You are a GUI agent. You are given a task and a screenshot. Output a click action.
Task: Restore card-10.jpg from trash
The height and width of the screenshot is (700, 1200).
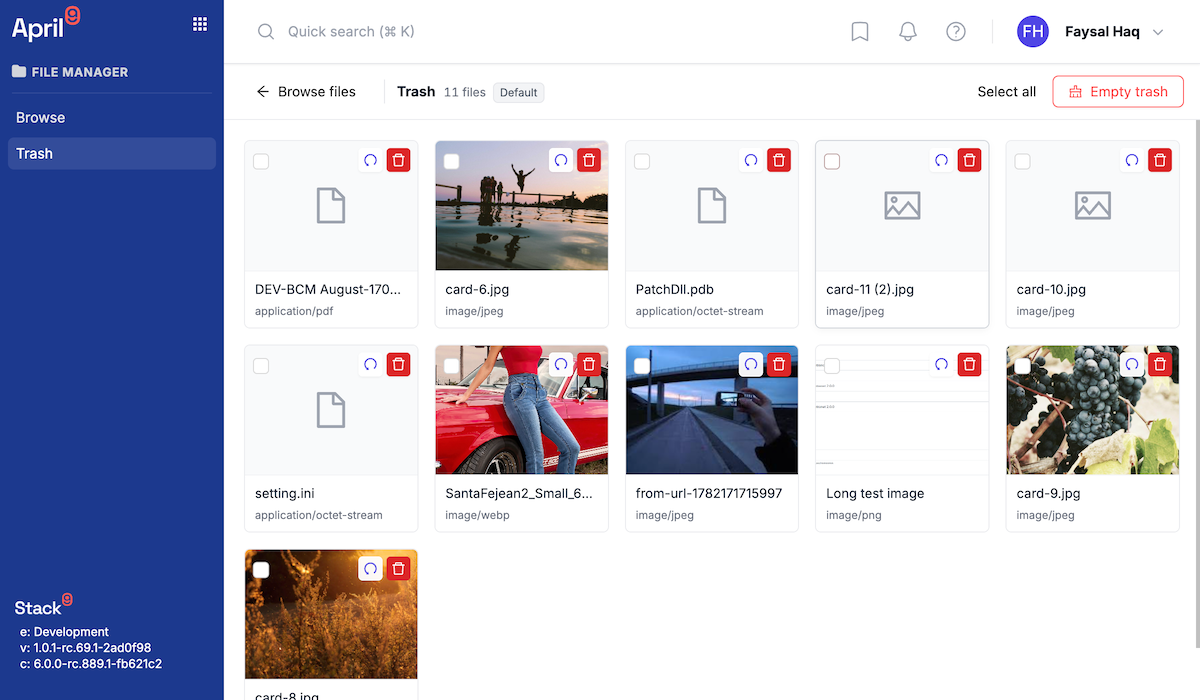[1132, 160]
